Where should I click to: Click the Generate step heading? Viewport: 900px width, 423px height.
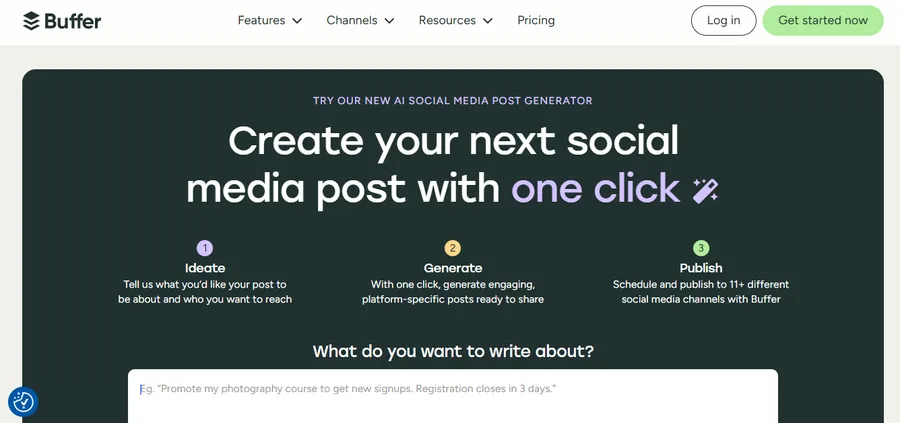(453, 268)
